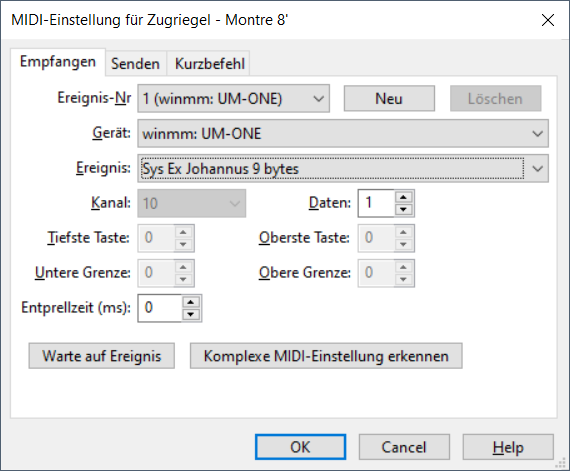570x471 pixels.
Task: Focus the Entprellzeit (ms) input field
Action: coord(160,308)
